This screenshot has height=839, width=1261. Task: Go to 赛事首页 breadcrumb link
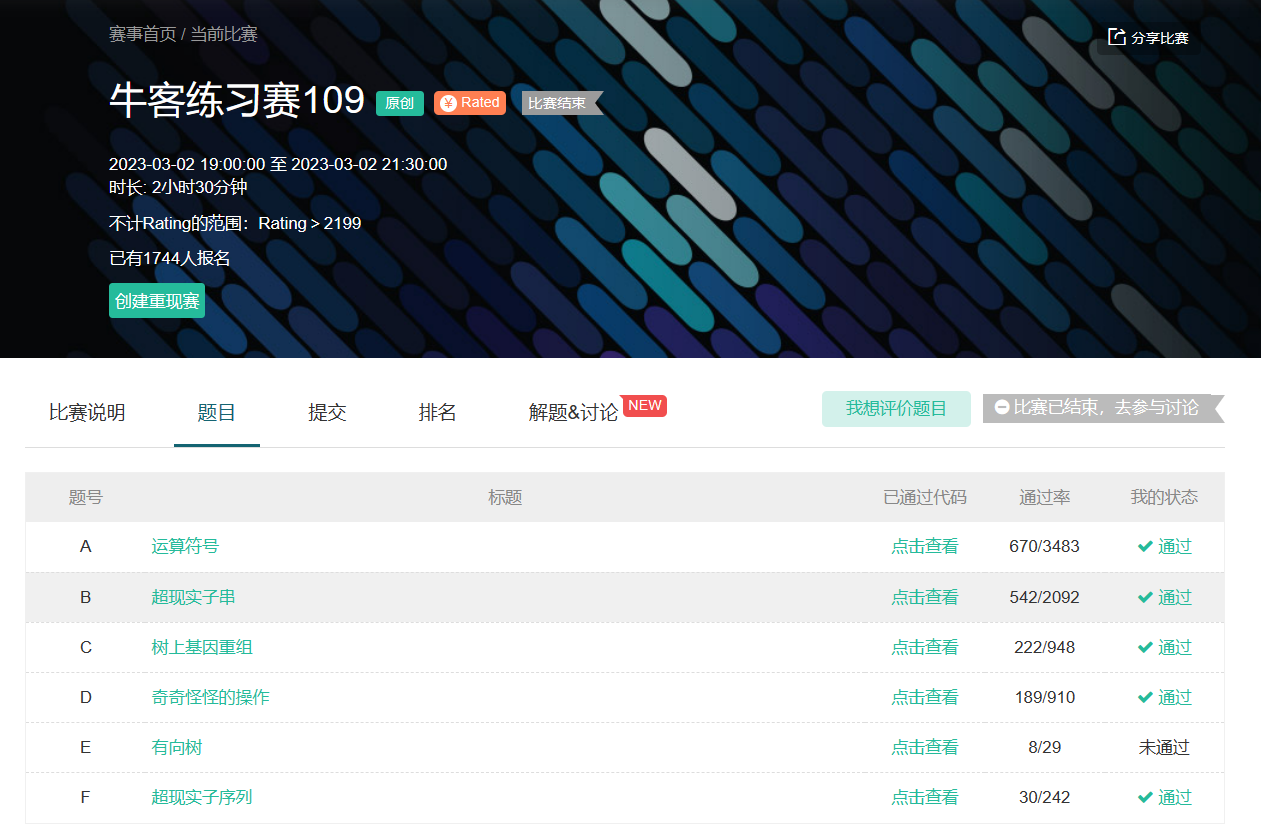[x=142, y=34]
